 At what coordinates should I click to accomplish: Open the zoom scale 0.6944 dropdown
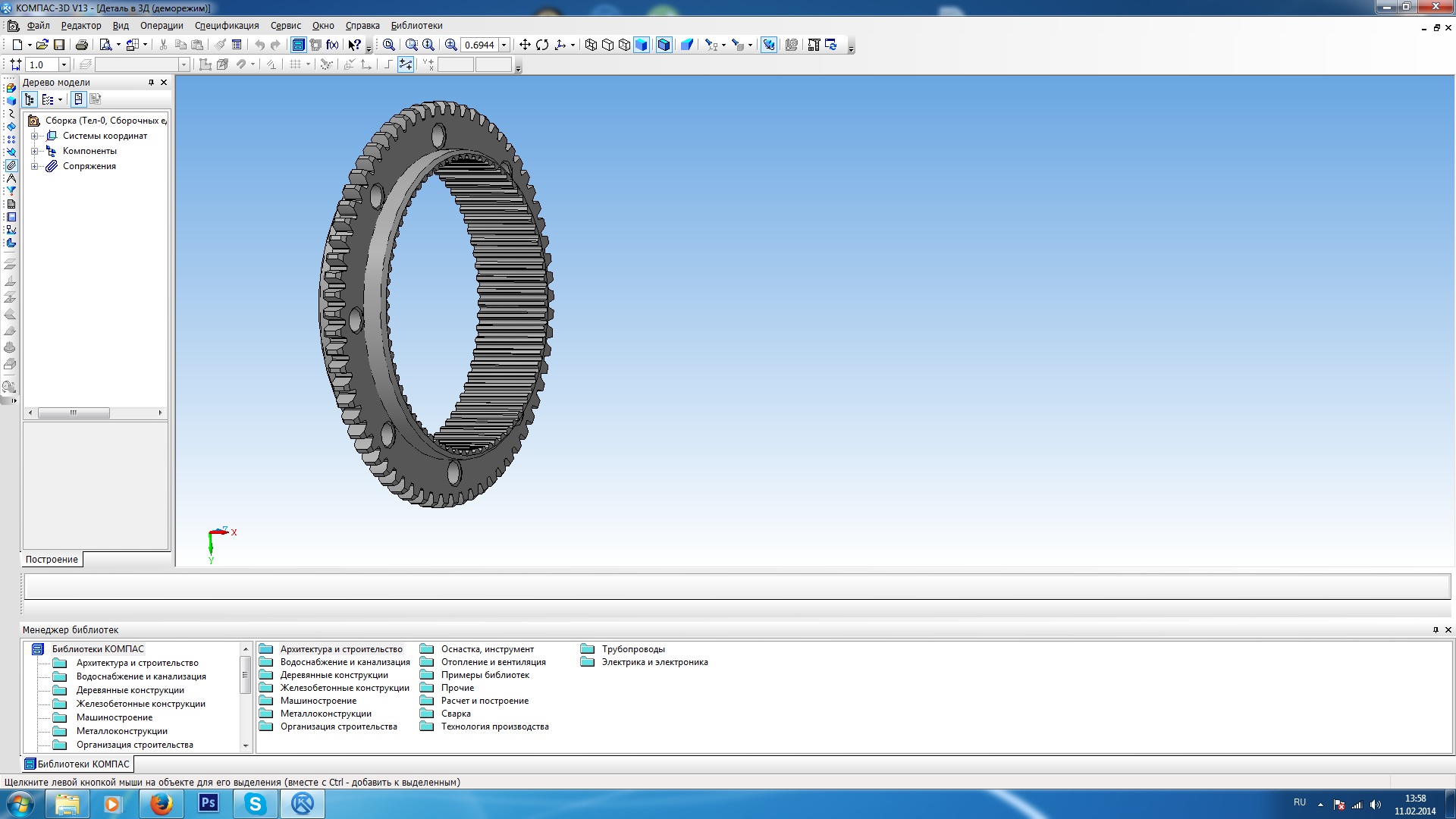(504, 45)
